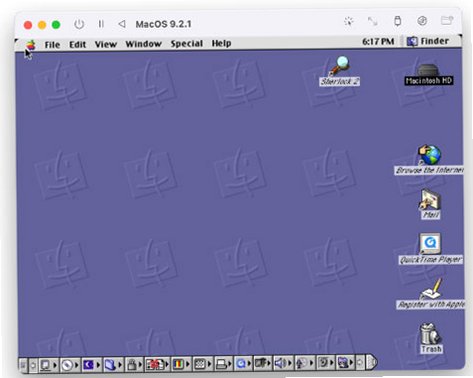Select the Trash icon

[x=431, y=338]
